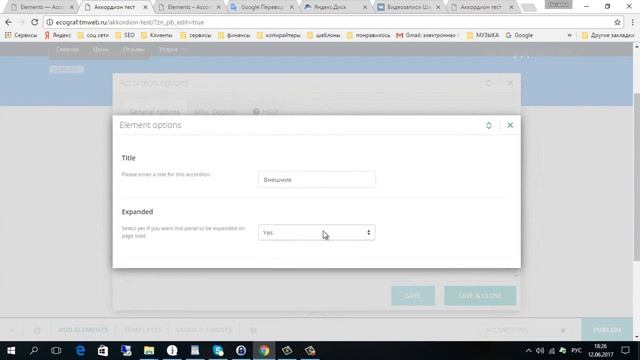Open Skype from the taskbar
The width and height of the screenshot is (640, 360).
pos(218,350)
